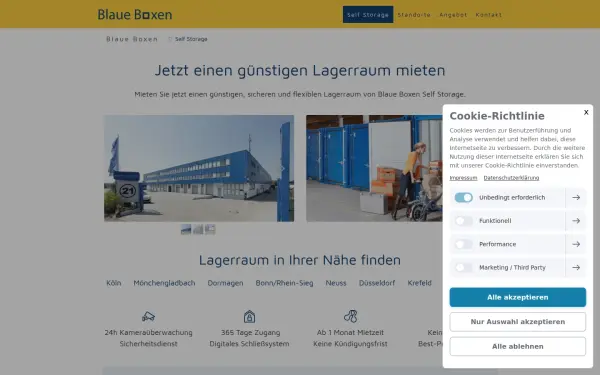Choose the Köln location
The width and height of the screenshot is (600, 375).
(114, 283)
